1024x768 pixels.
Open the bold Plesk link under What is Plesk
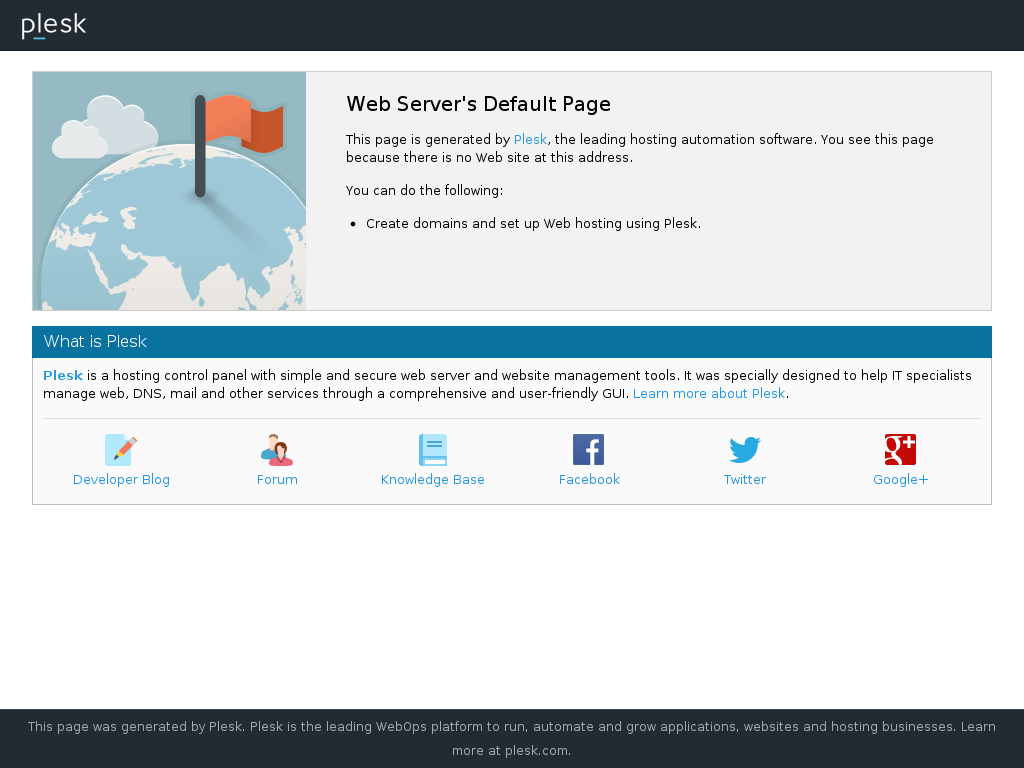click(x=63, y=376)
